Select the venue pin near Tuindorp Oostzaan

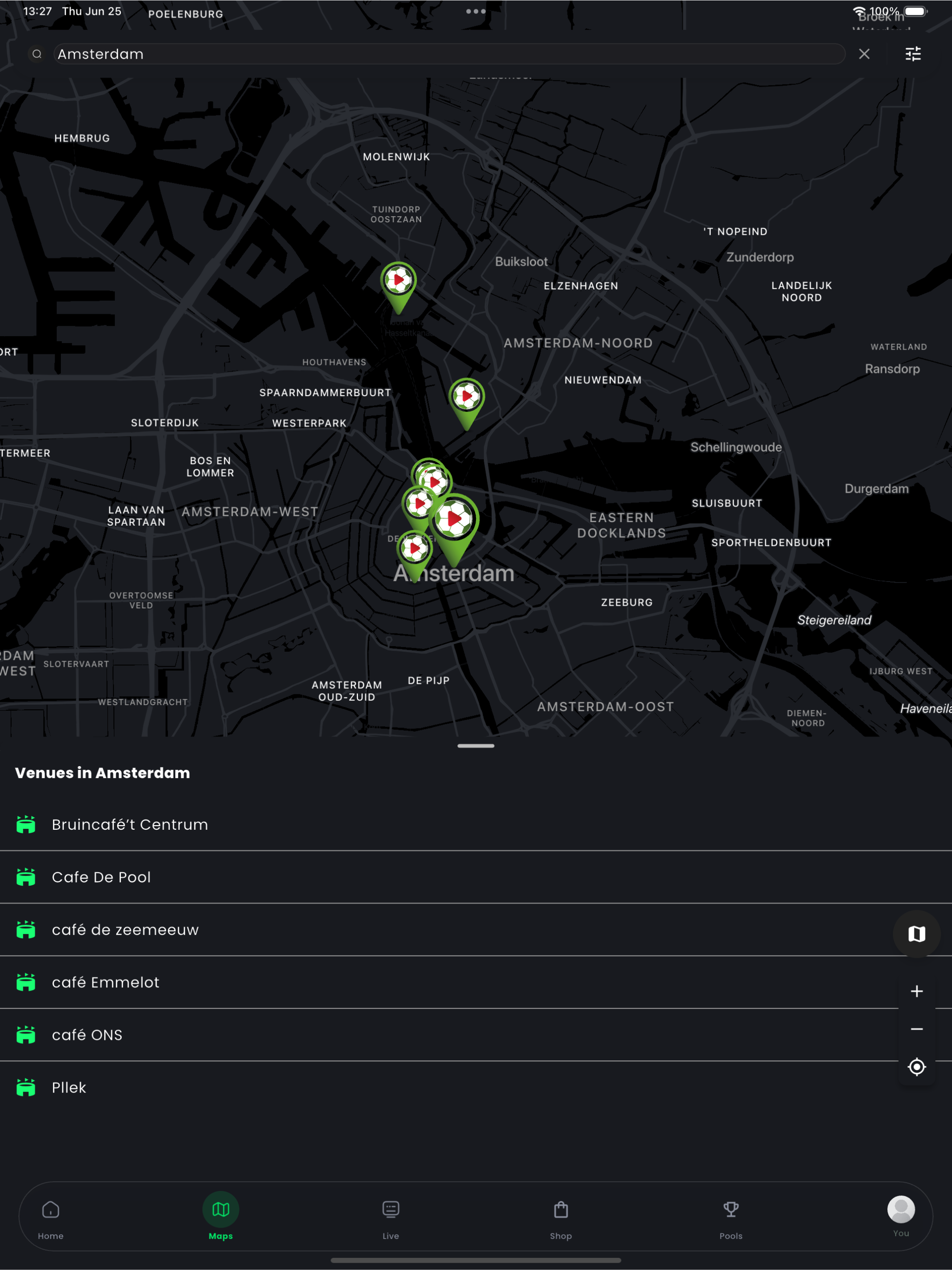pos(398,288)
